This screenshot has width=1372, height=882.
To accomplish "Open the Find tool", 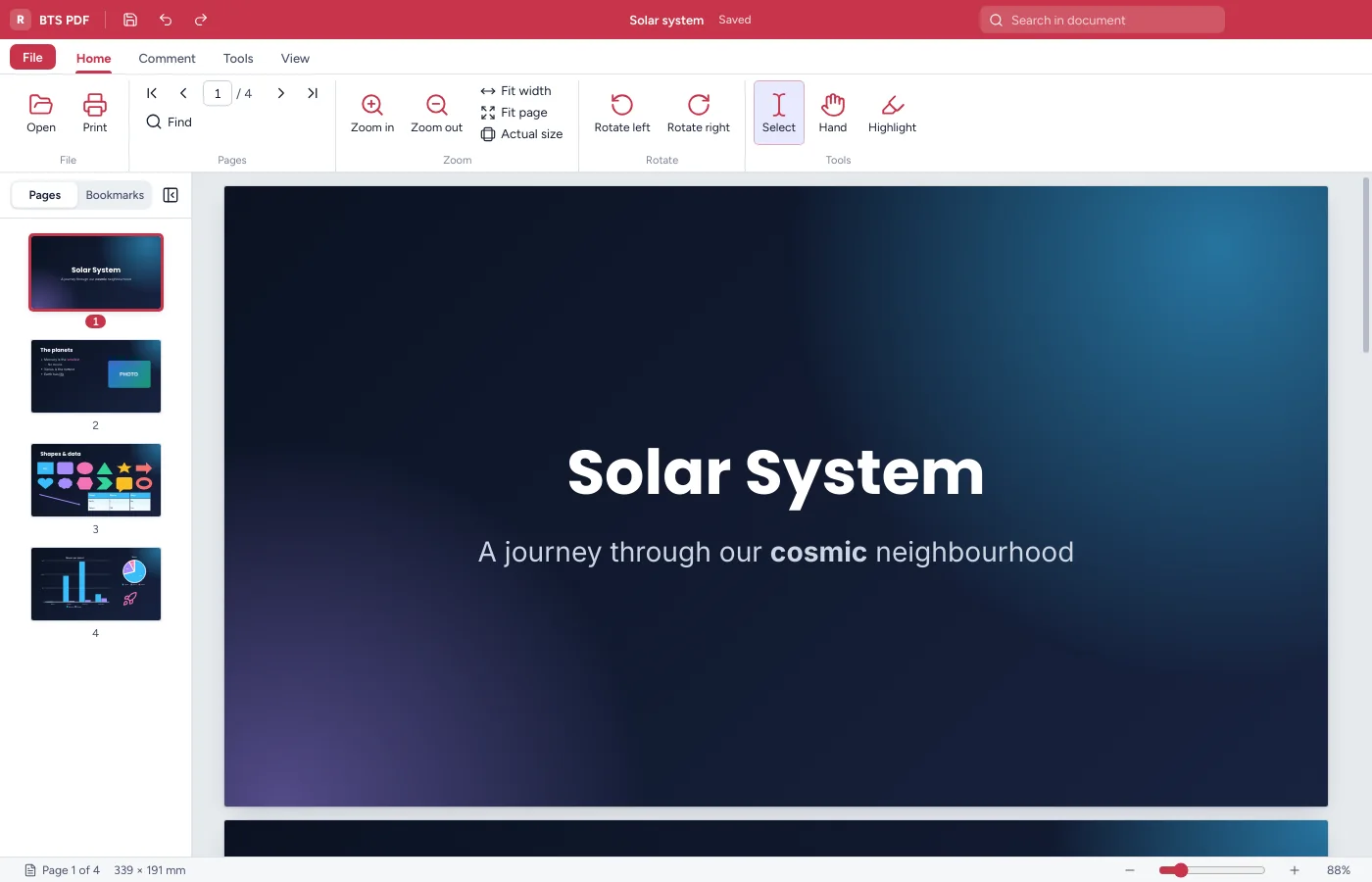I will pyautogui.click(x=169, y=122).
